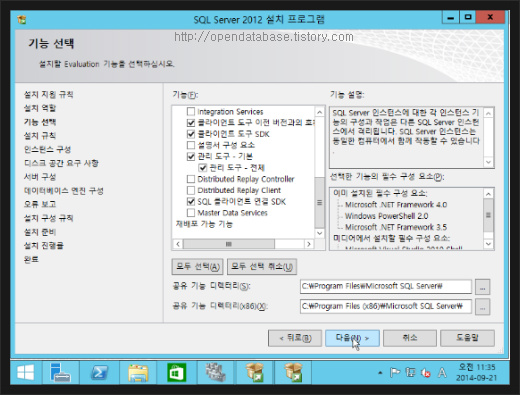Click the feature description scroll down arrow
Screen dimensions: 520x395
(x=488, y=162)
